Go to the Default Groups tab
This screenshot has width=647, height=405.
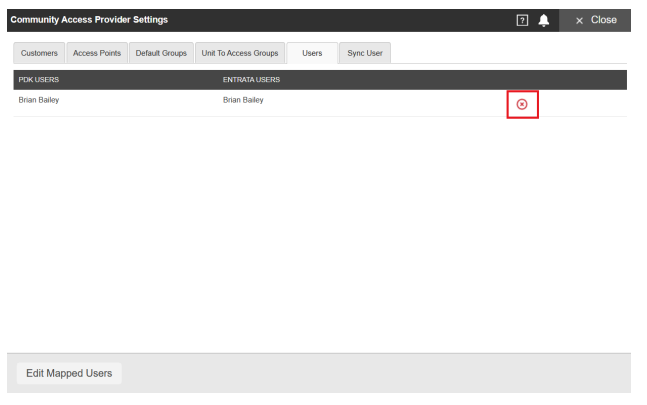tap(161, 53)
